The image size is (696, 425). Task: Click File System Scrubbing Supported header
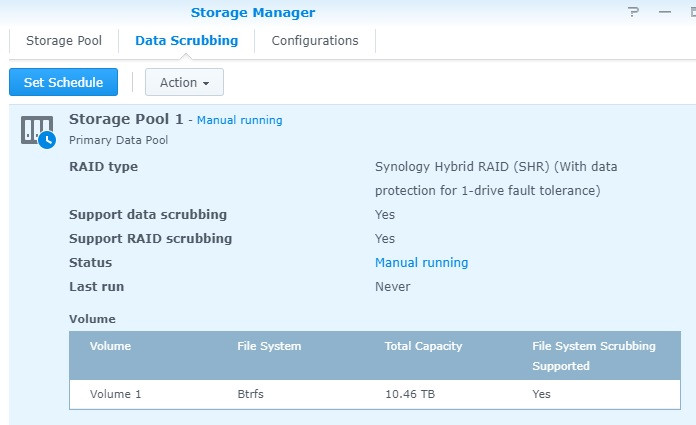[x=593, y=356]
